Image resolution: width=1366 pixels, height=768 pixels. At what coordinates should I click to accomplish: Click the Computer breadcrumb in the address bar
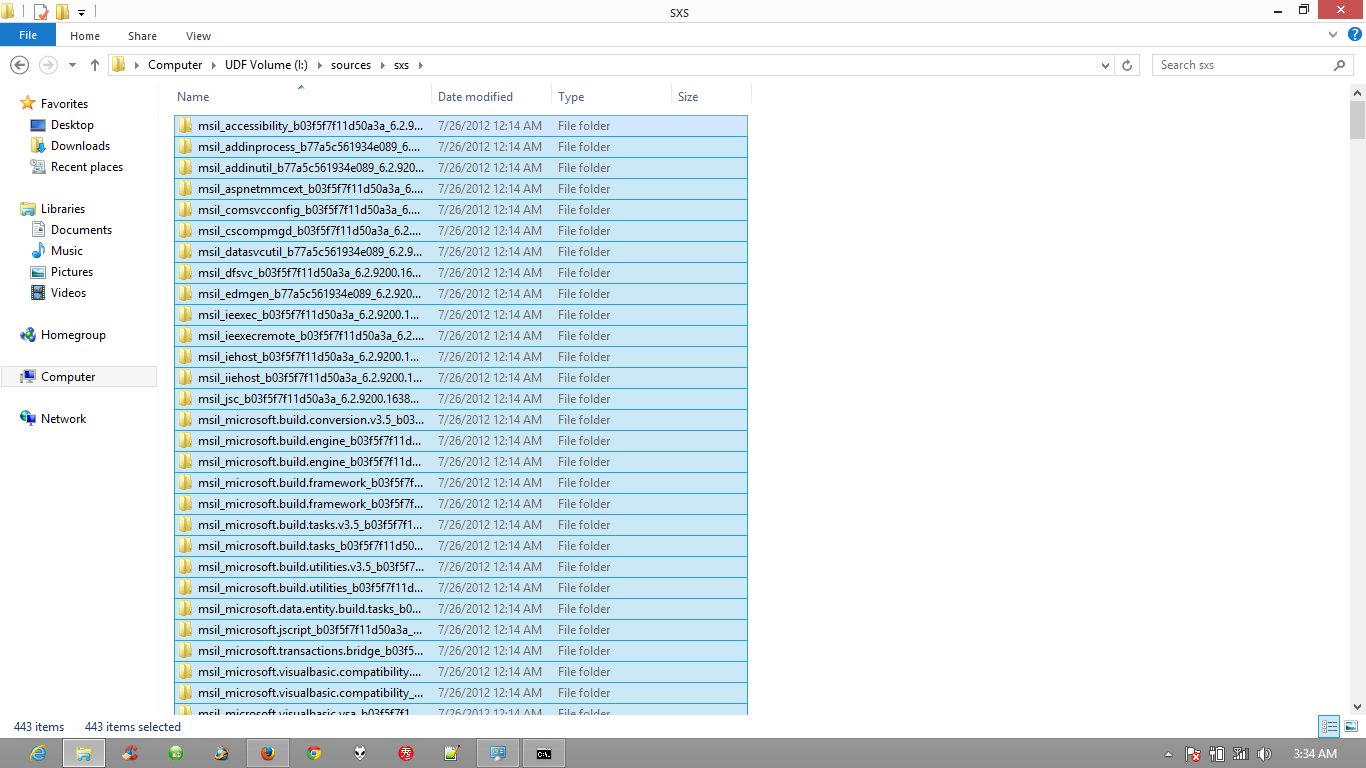[175, 65]
